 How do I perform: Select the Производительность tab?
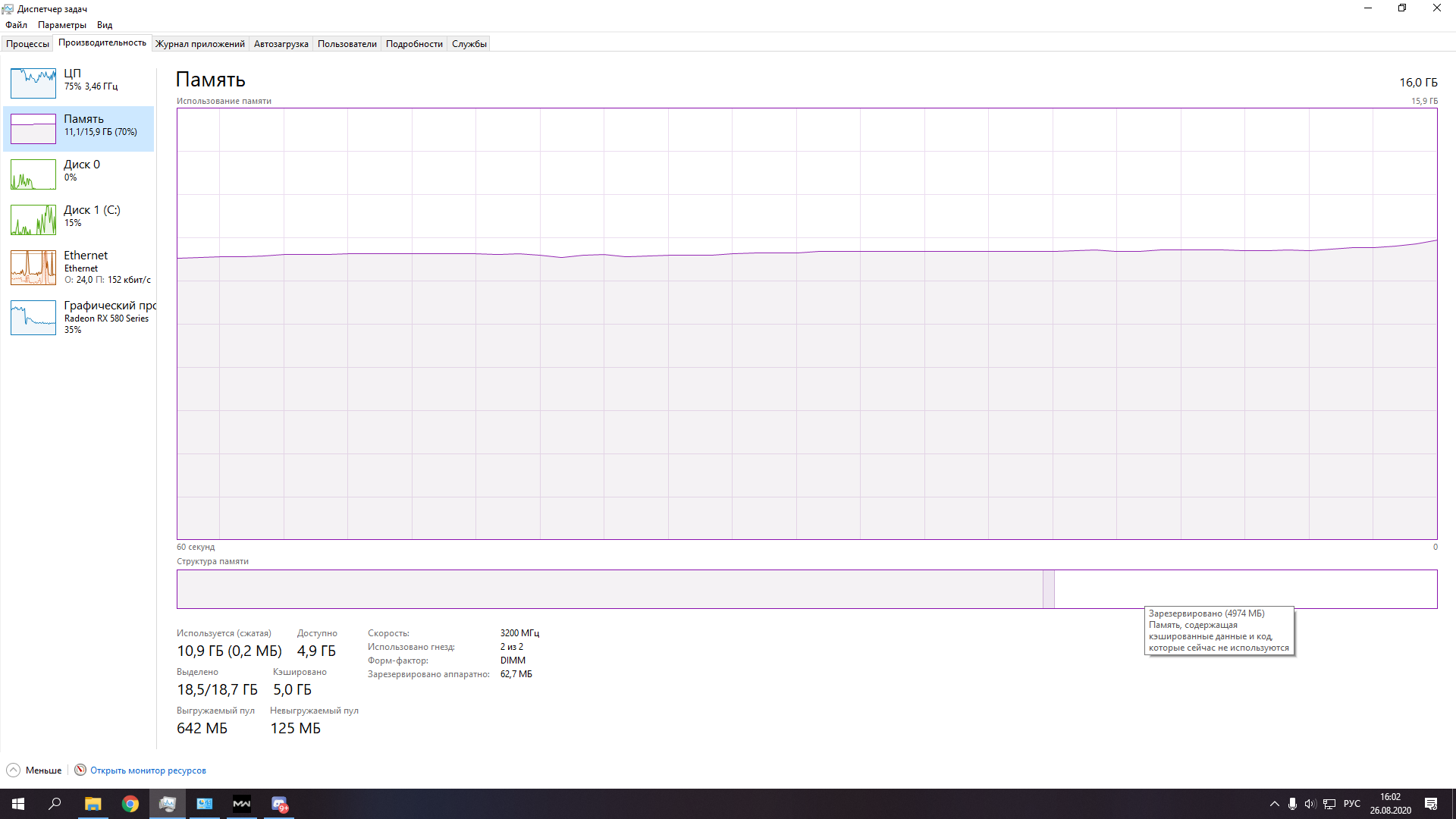[x=102, y=42]
